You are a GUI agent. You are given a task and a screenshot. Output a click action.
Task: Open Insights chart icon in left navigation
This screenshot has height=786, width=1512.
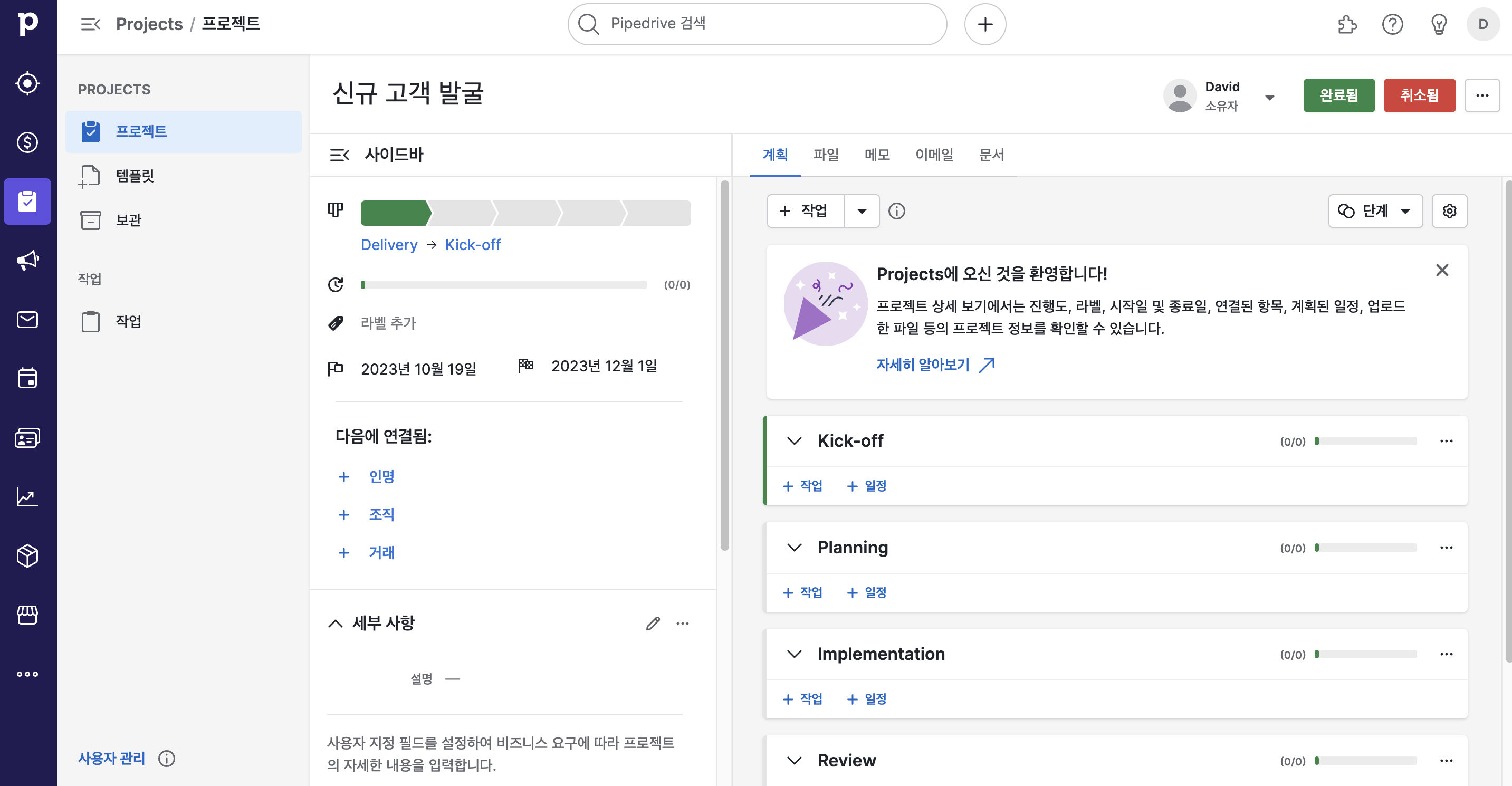[x=27, y=496]
